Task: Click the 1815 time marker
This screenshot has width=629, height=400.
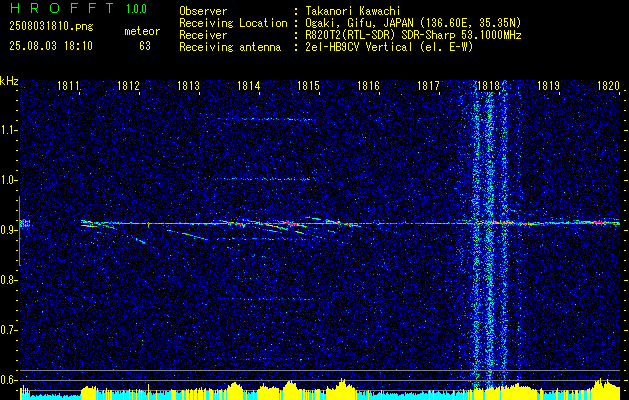Action: pos(308,85)
